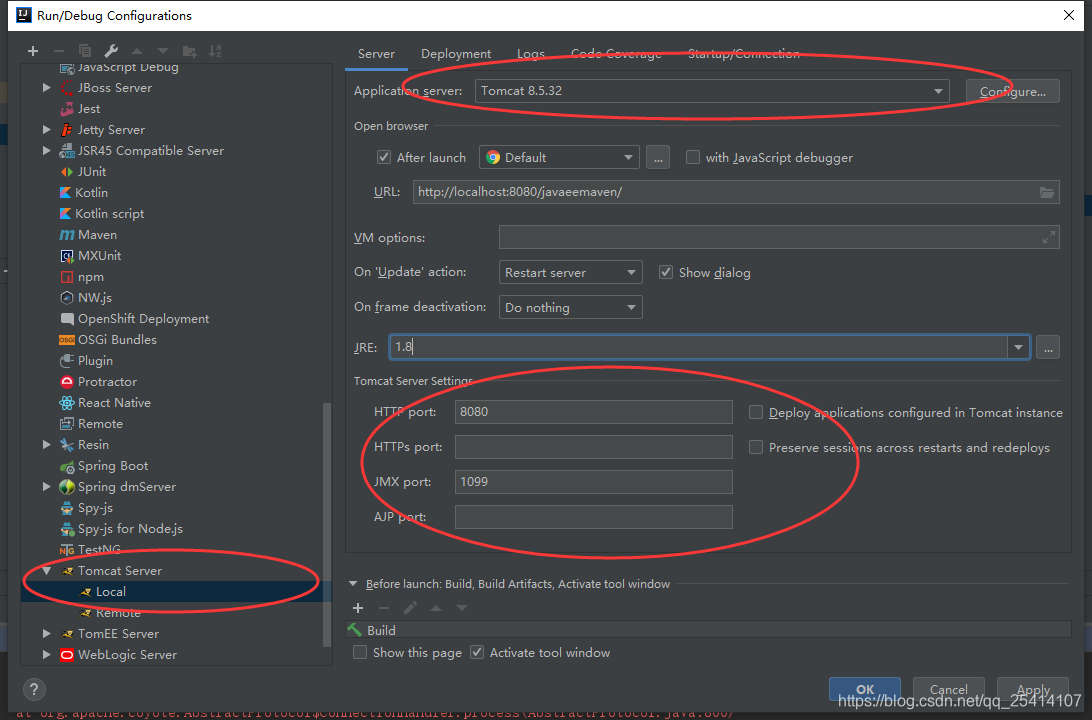The height and width of the screenshot is (720, 1092).
Task: Select Build task in before launch list
Action: [x=708, y=630]
